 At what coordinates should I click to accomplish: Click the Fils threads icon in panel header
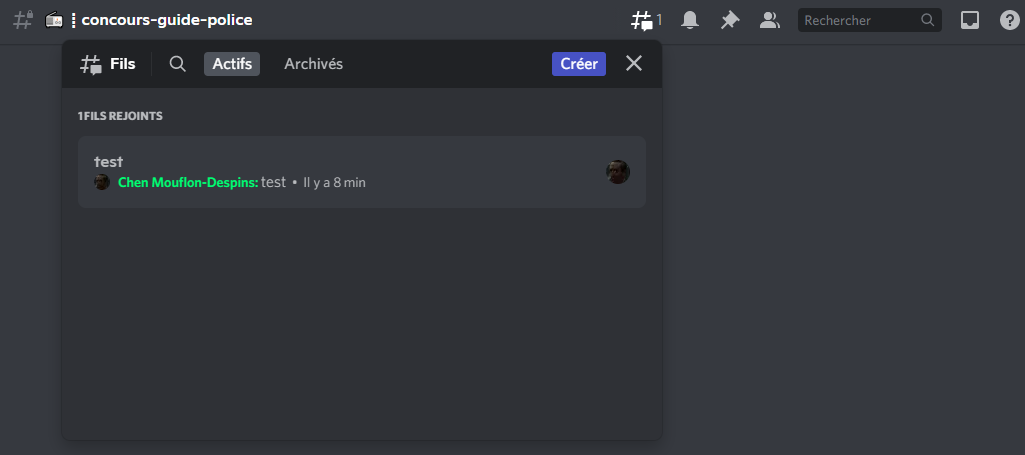91,64
